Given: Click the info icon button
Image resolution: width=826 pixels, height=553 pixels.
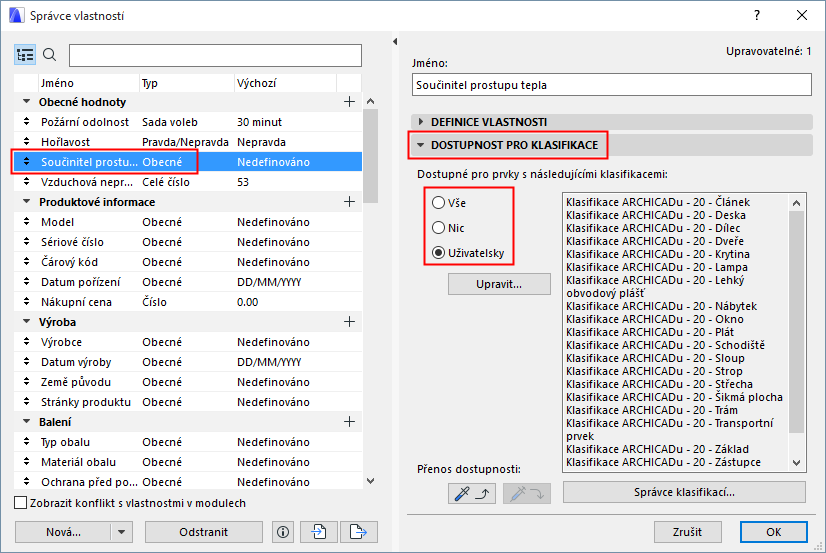Looking at the screenshot, I should point(283,532).
